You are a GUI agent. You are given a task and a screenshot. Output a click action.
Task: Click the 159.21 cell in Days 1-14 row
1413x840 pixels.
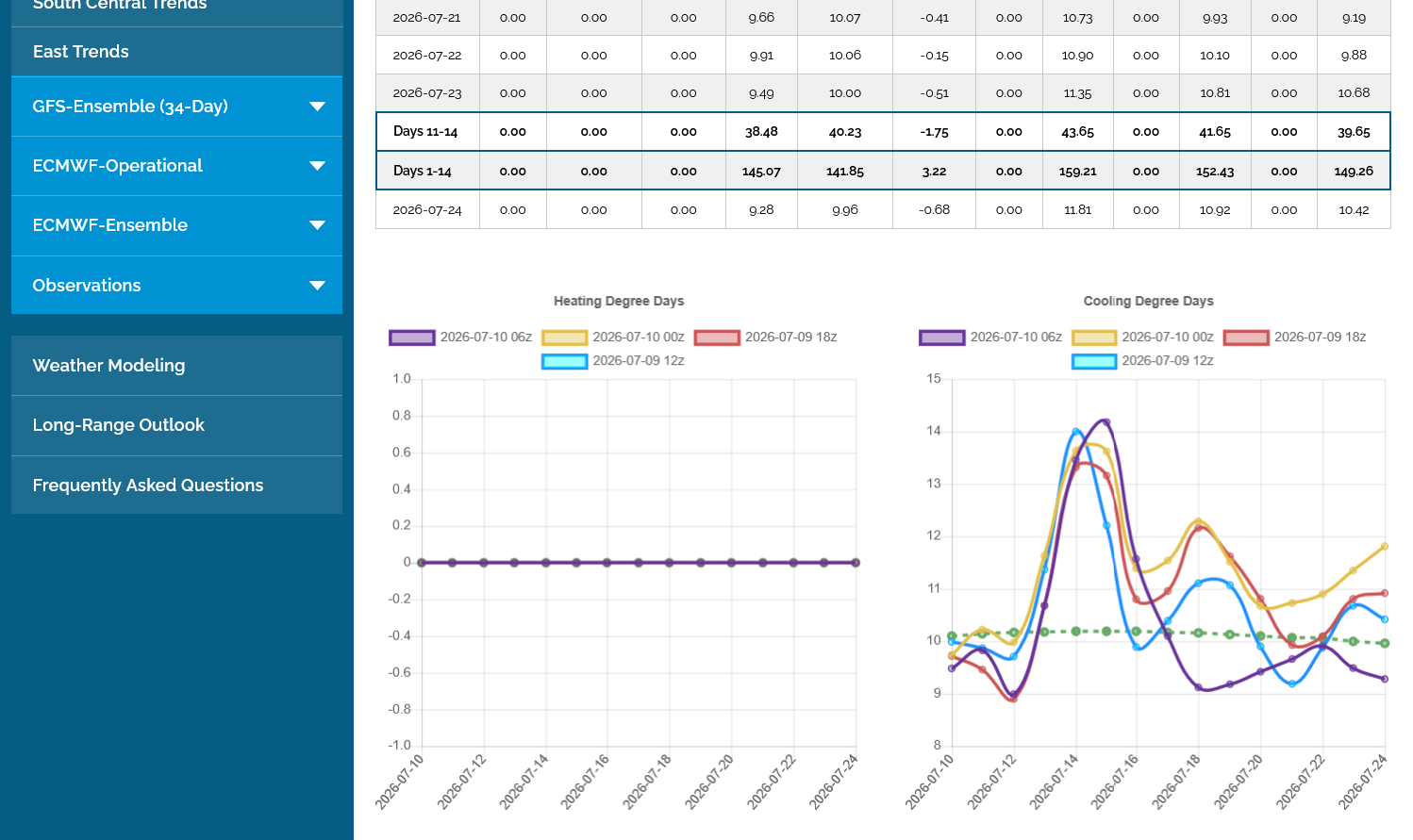pyautogui.click(x=1077, y=172)
